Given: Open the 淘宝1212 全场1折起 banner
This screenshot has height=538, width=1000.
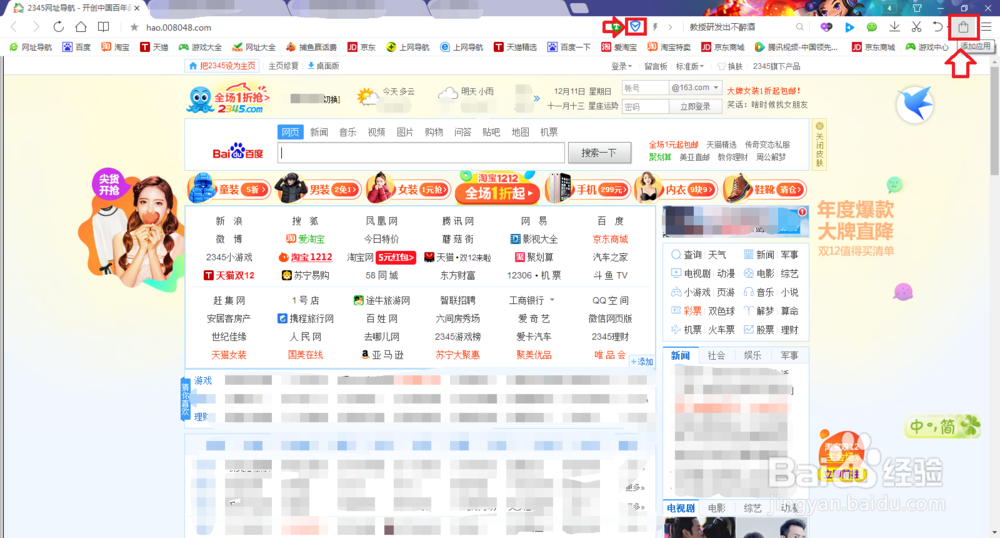Looking at the screenshot, I should (x=498, y=187).
